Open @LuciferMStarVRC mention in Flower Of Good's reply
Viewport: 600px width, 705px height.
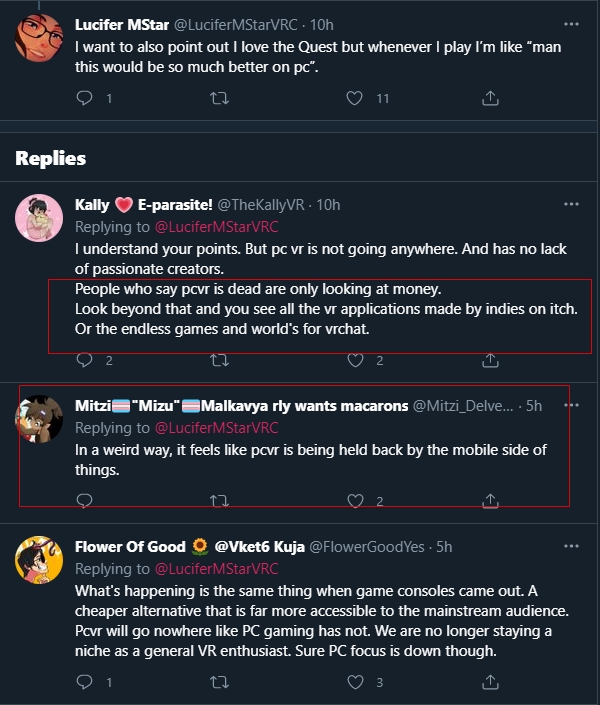pyautogui.click(x=215, y=569)
